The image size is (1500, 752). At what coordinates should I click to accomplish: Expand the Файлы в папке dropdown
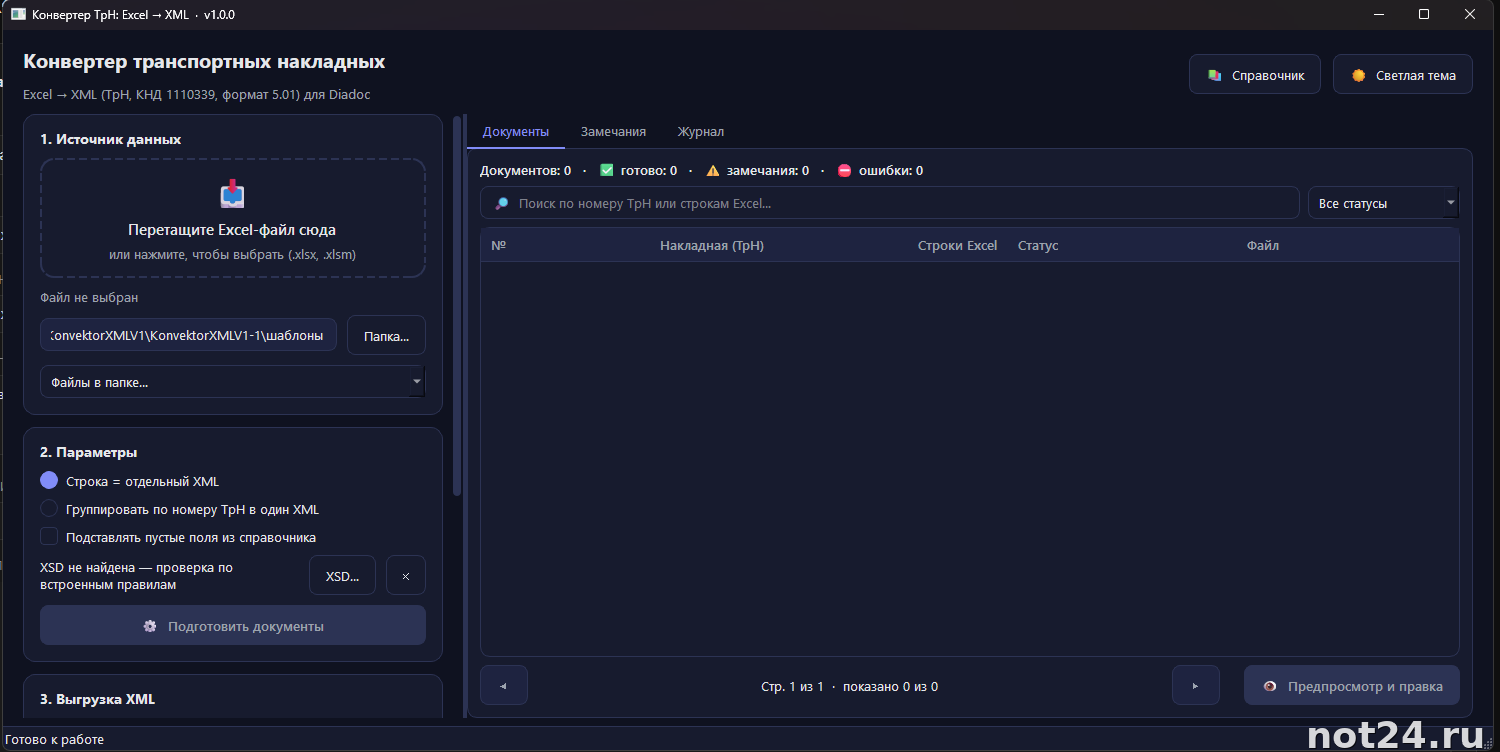click(x=233, y=382)
